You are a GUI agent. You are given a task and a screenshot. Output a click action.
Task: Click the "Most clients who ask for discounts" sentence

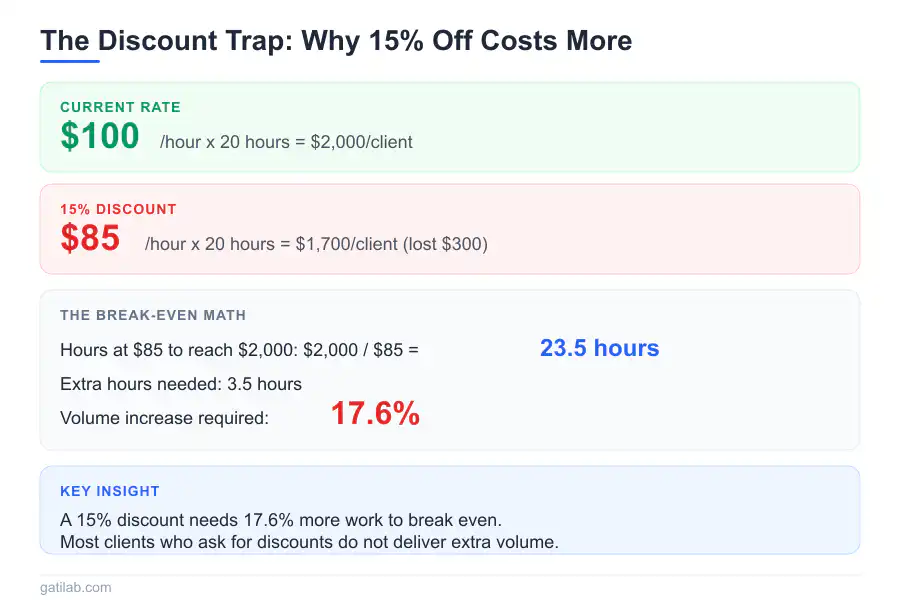pyautogui.click(x=308, y=542)
